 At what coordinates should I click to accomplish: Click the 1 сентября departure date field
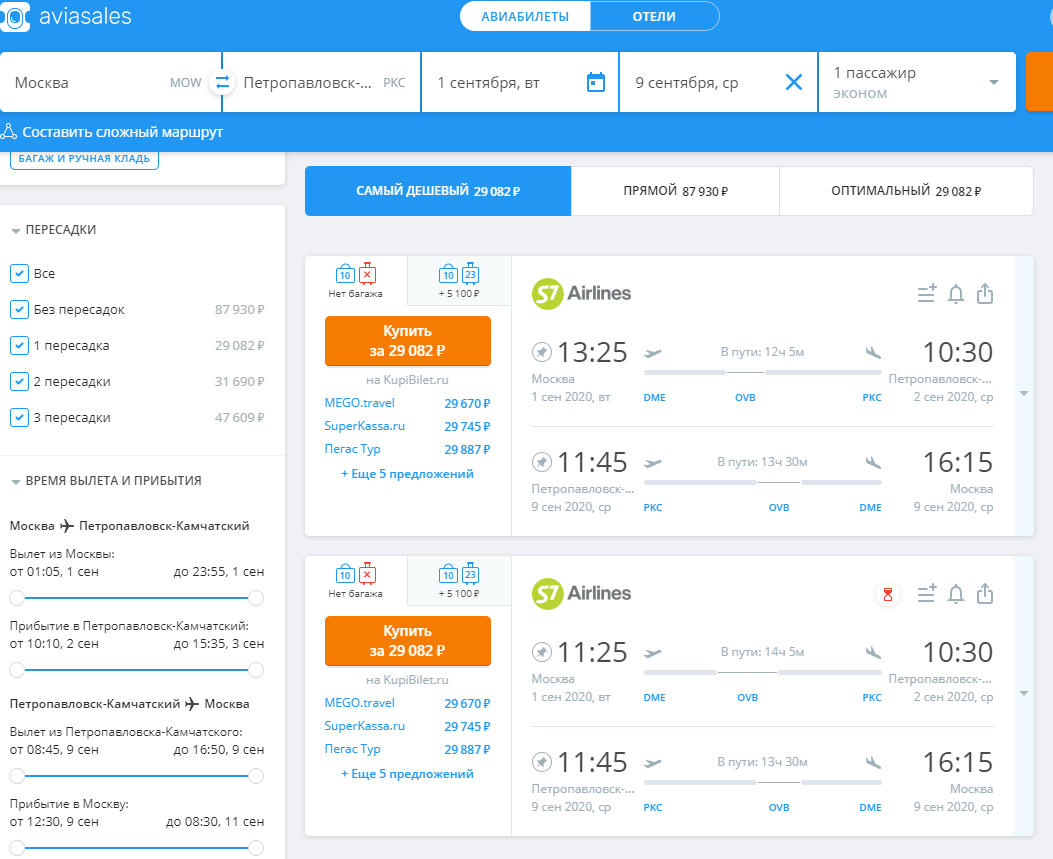(x=520, y=82)
